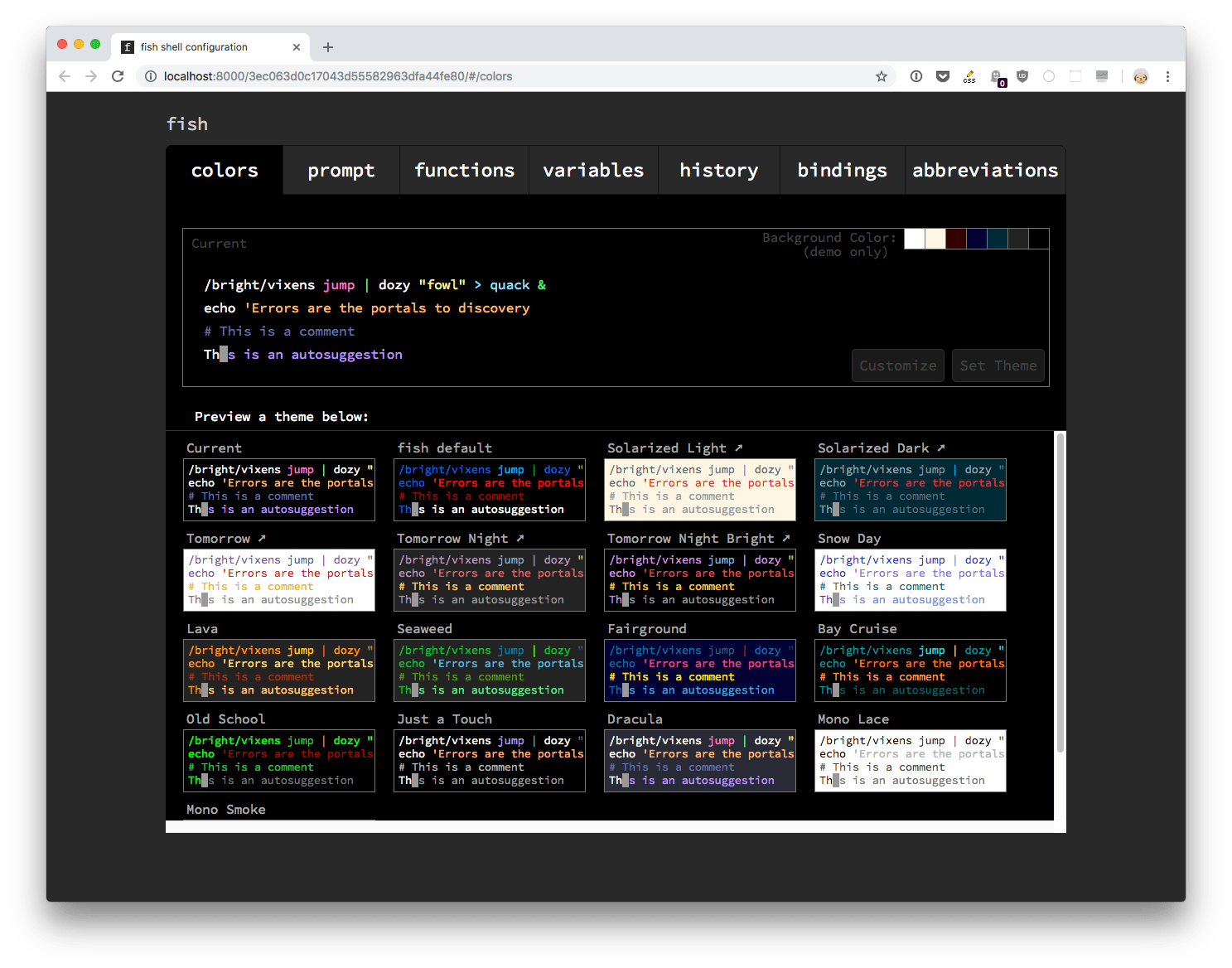Switch to the prompt tab
Screen dimensions: 1232x968
341,171
